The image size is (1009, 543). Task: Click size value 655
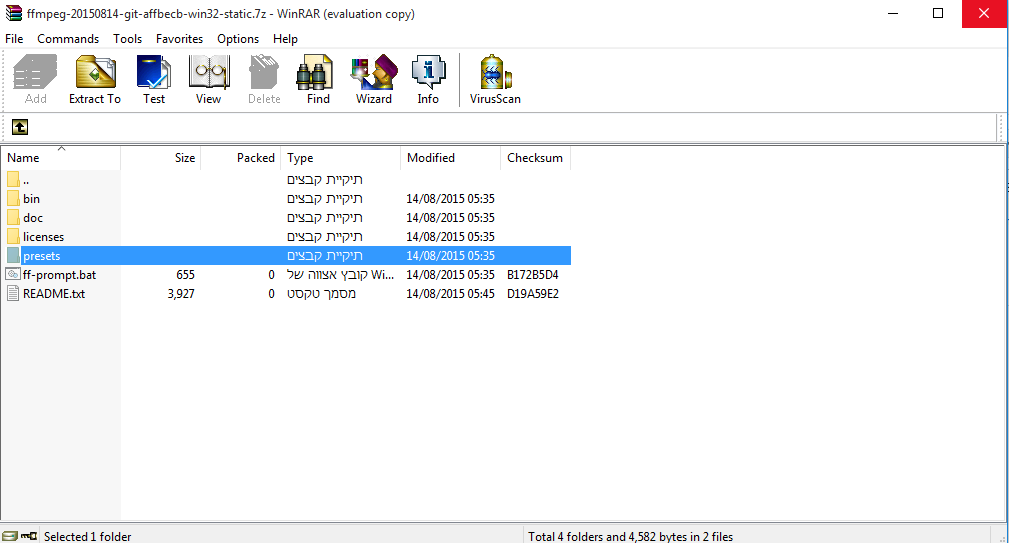(185, 275)
